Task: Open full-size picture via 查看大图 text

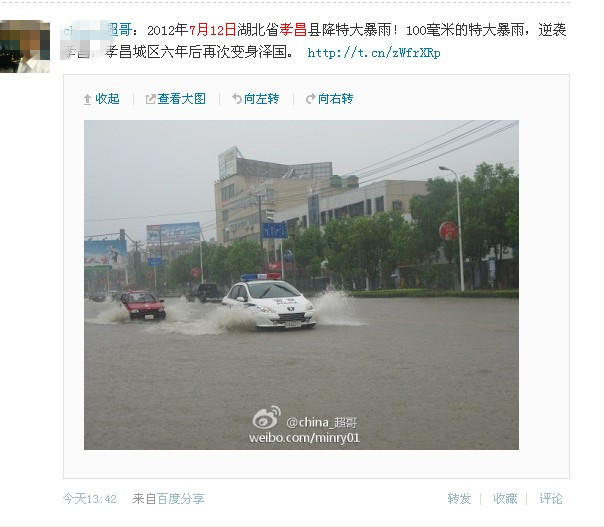Action: click(181, 99)
